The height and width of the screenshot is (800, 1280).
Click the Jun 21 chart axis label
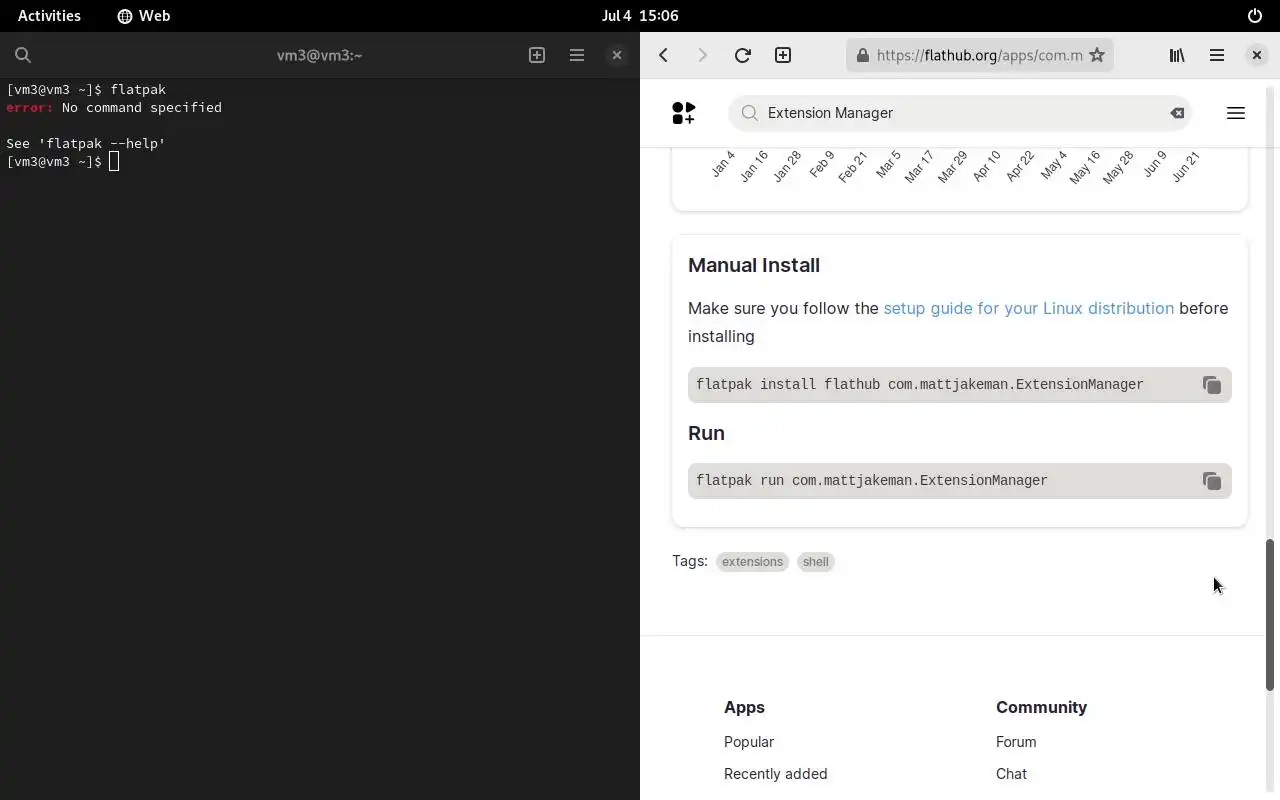point(1185,166)
